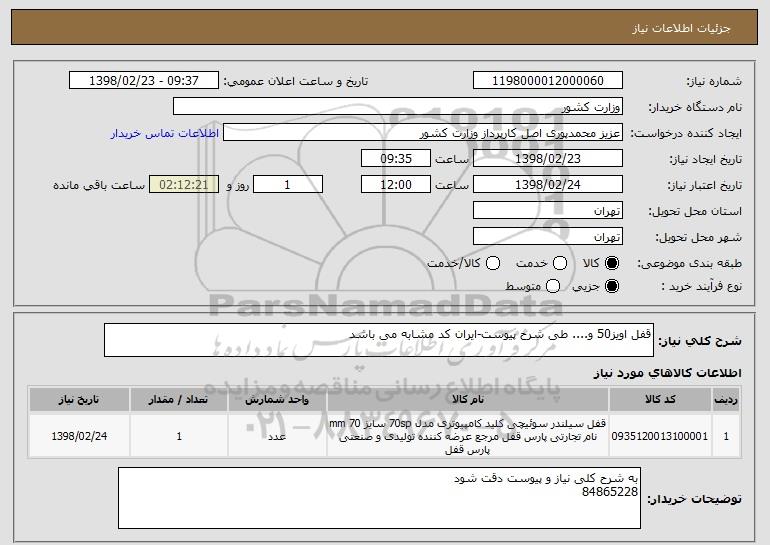Select the کالا radio button
The image size is (770, 545).
[x=611, y=264]
